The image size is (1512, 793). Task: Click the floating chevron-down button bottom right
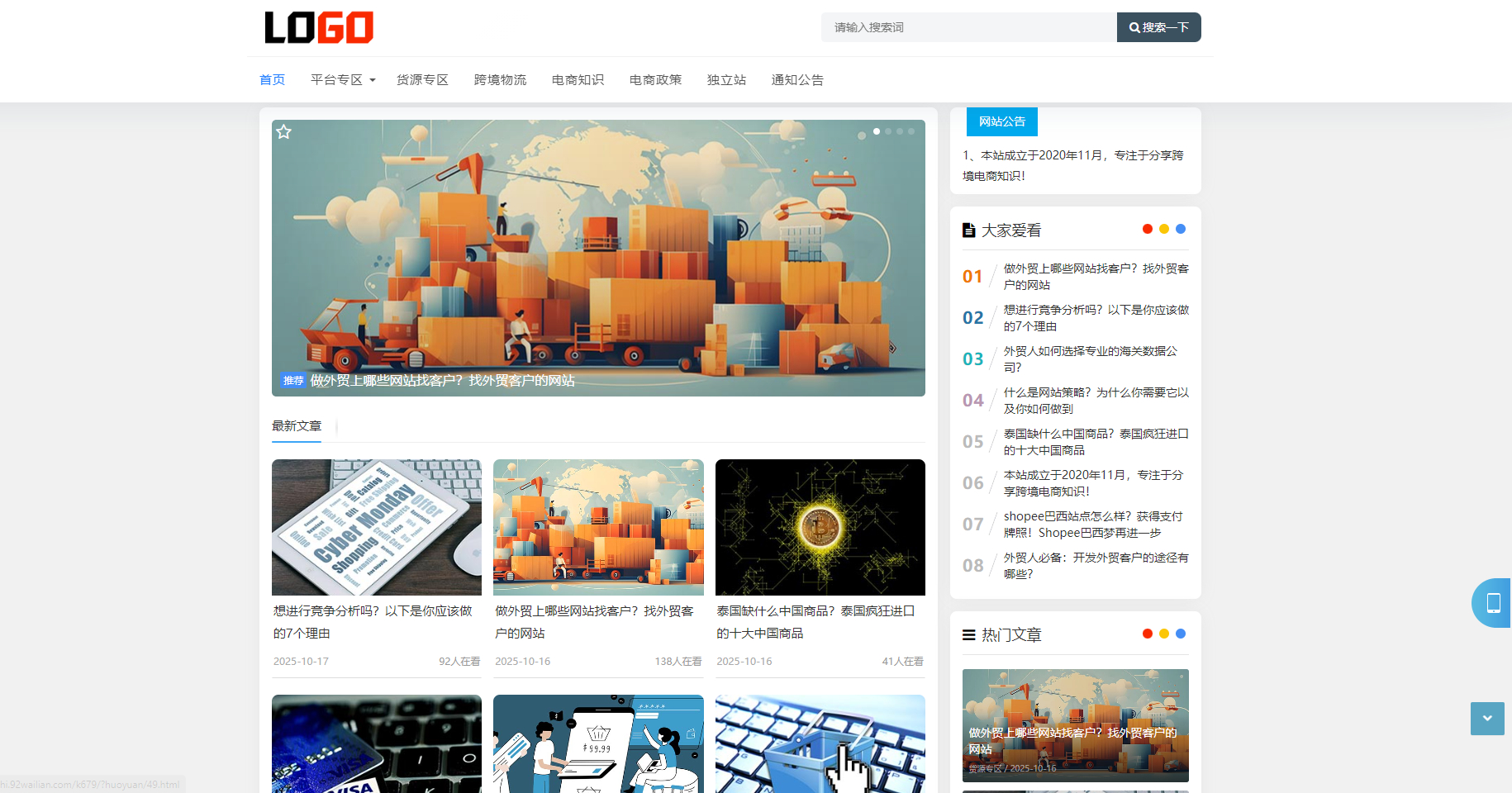(1487, 719)
